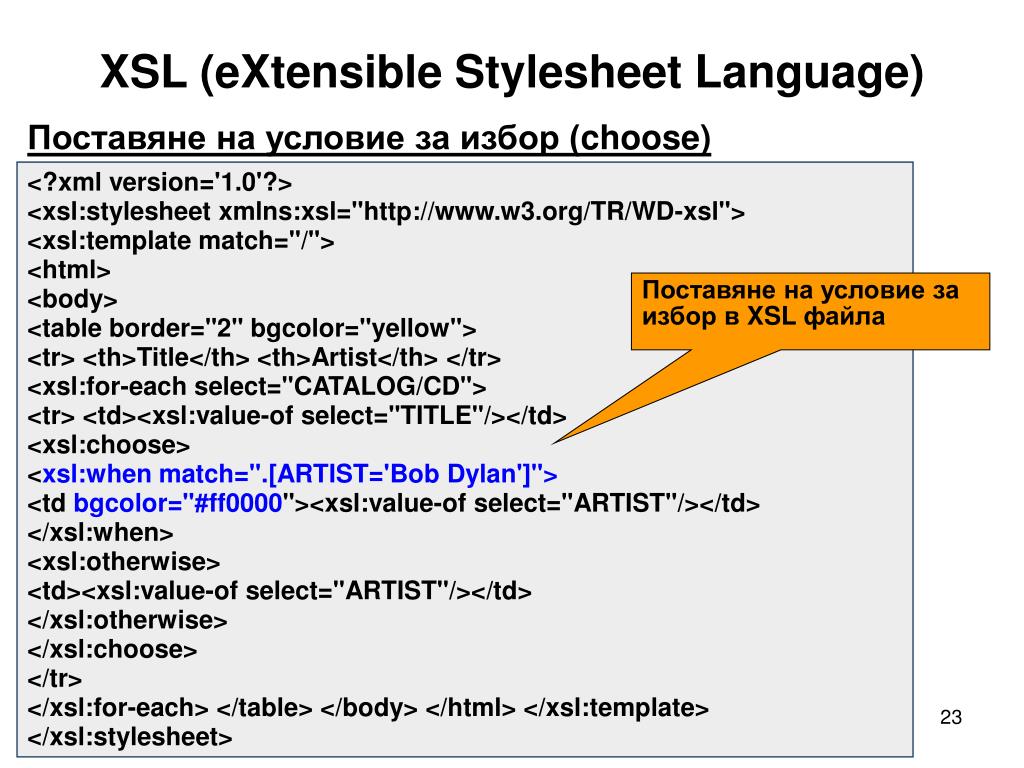Click the </xsl:otherwise> closing line
1024x768 pixels.
(127, 620)
